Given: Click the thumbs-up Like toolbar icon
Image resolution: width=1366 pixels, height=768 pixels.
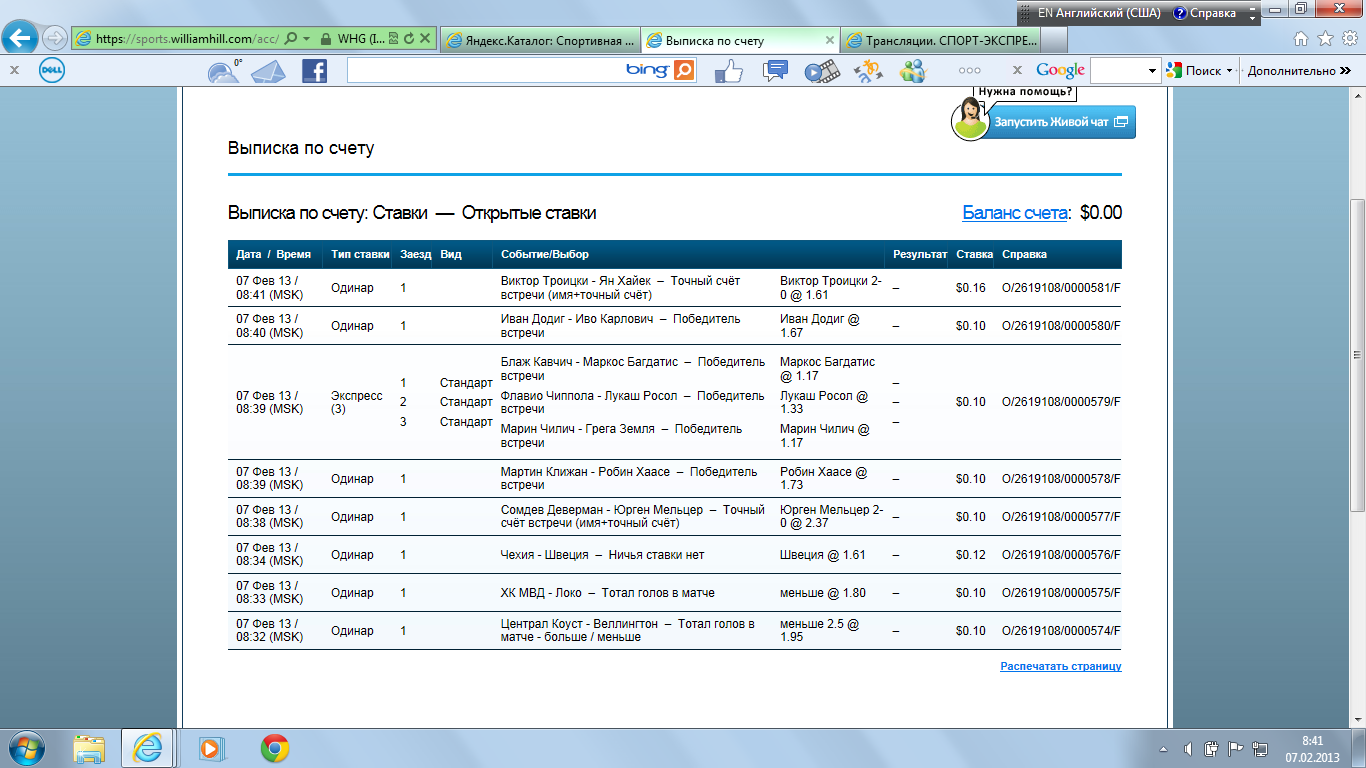Looking at the screenshot, I should tap(729, 71).
